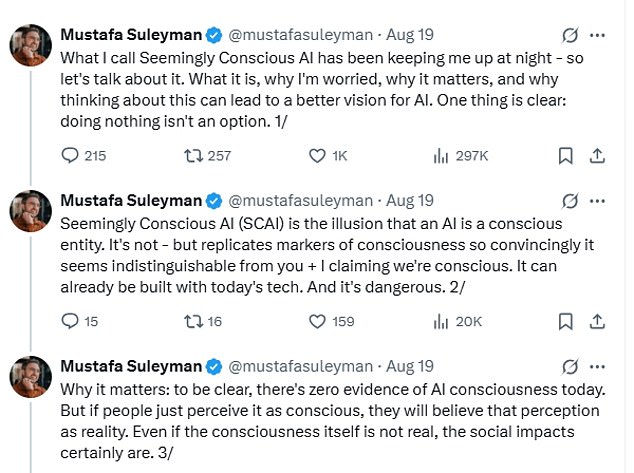Open more options menu on second tweet
Viewport: 634px width, 473px height.
tap(599, 201)
